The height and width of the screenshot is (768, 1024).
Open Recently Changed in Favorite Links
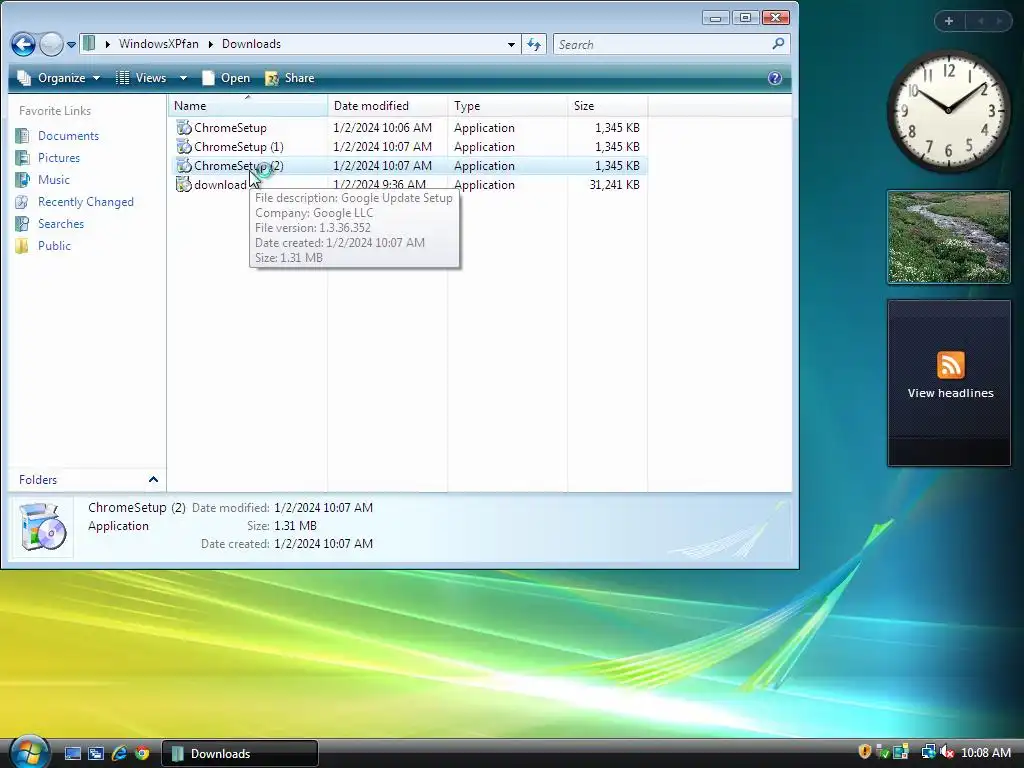tap(86, 202)
